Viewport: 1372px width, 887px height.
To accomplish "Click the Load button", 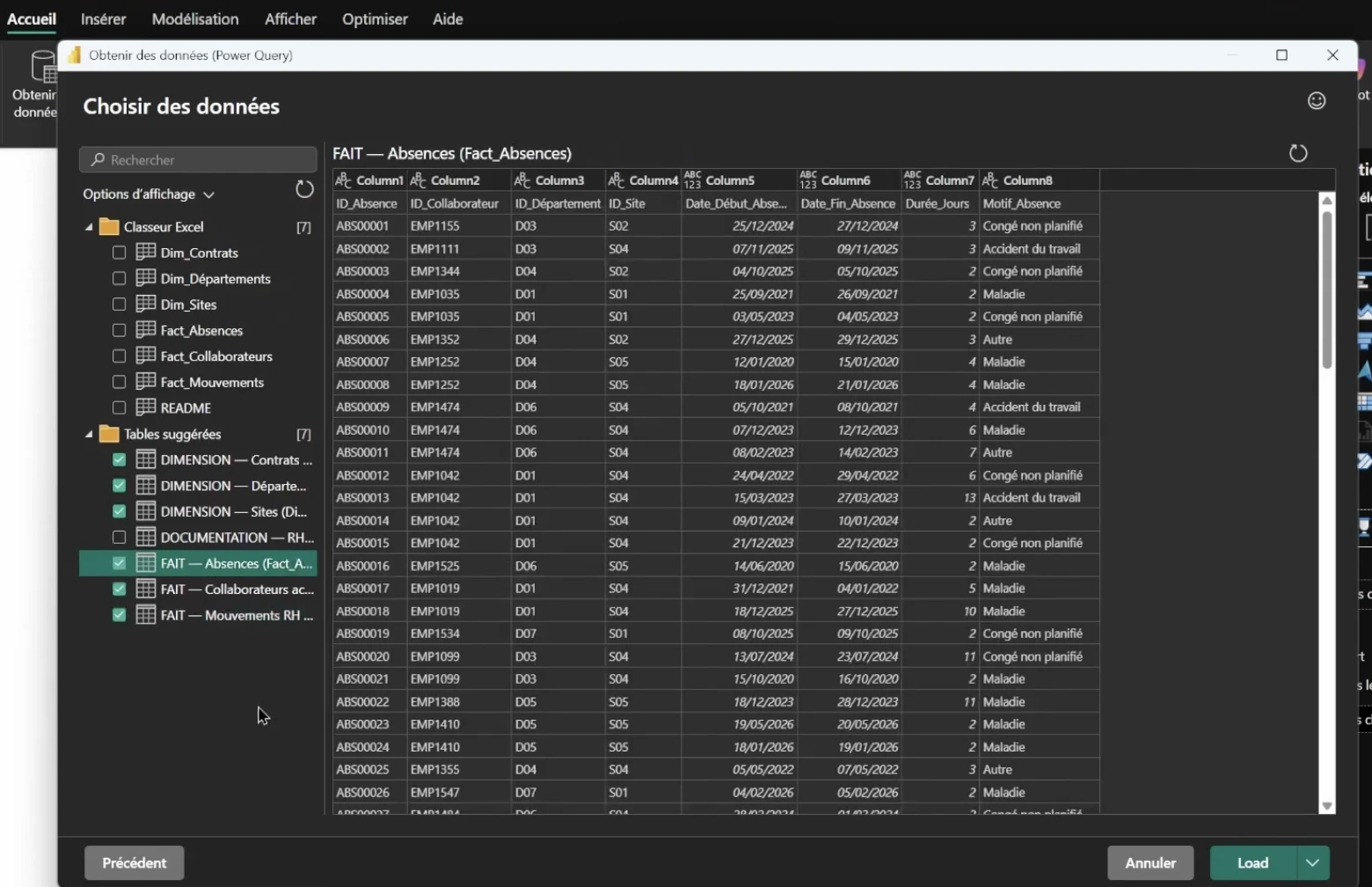I will 1253,862.
